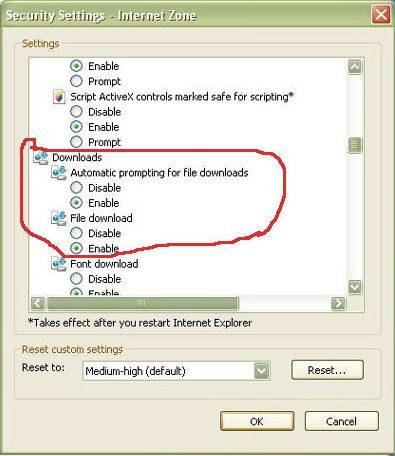Image resolution: width=395 pixels, height=456 pixels.
Task: Select Disable under File download
Action: point(76,233)
